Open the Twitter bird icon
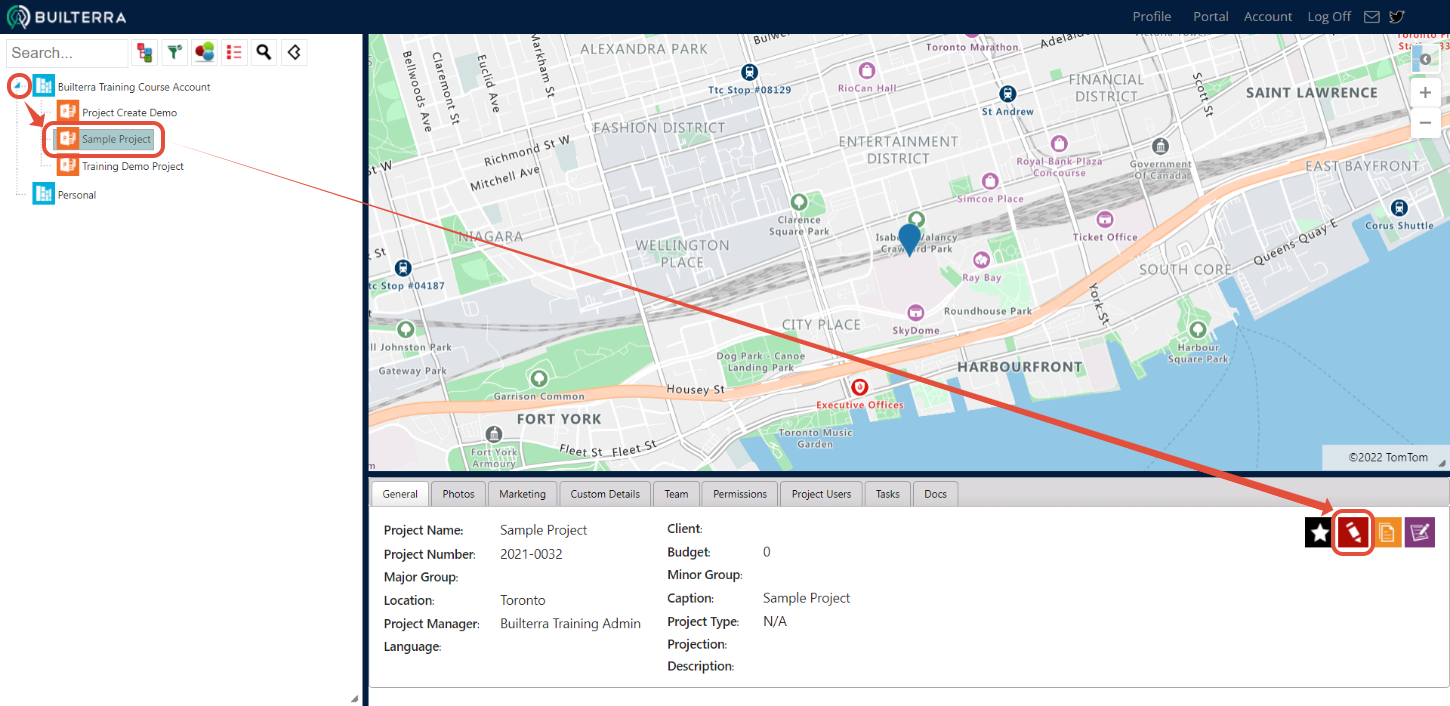 tap(1397, 17)
